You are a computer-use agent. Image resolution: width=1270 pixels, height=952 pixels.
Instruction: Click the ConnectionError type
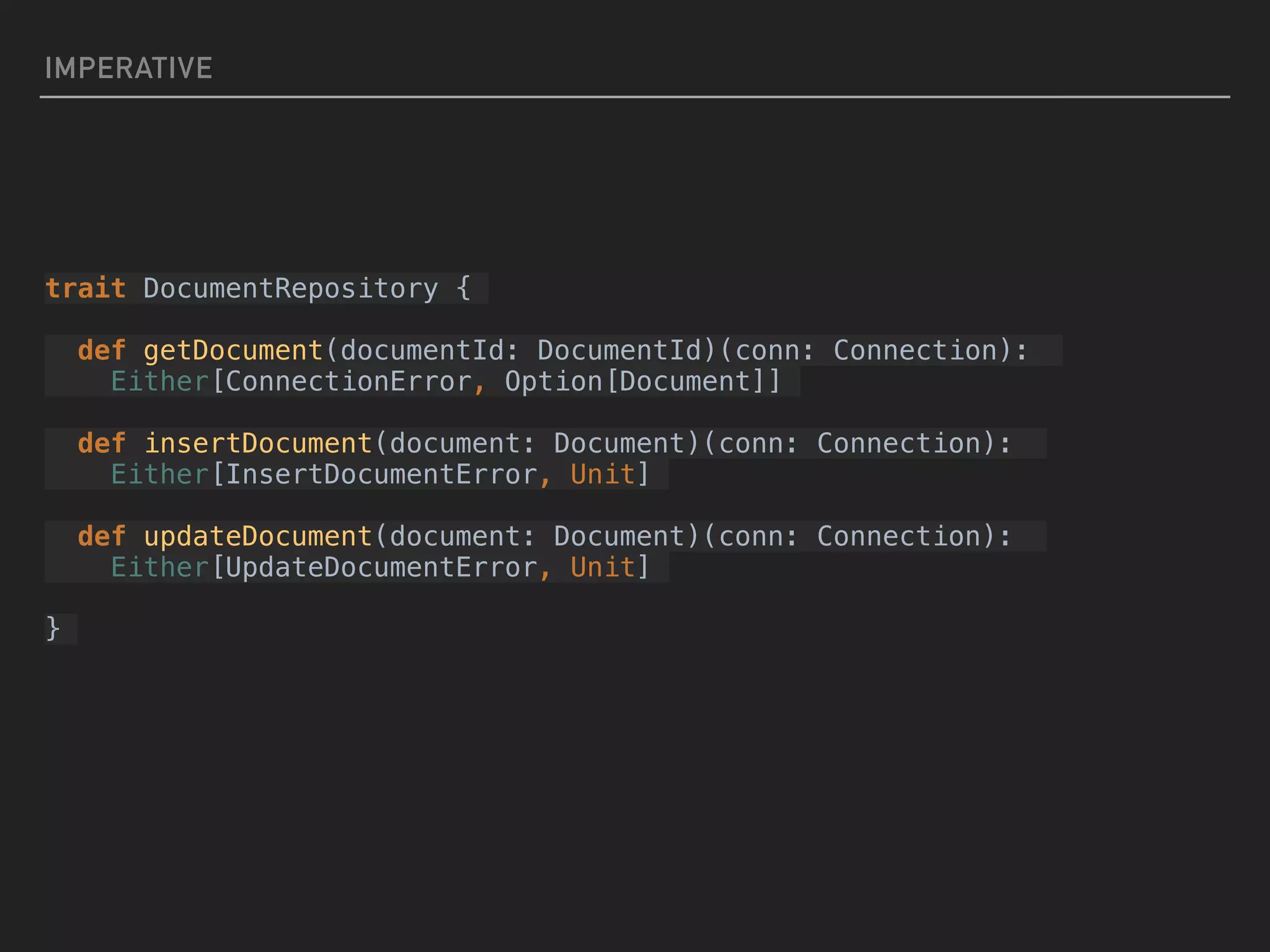tap(349, 381)
